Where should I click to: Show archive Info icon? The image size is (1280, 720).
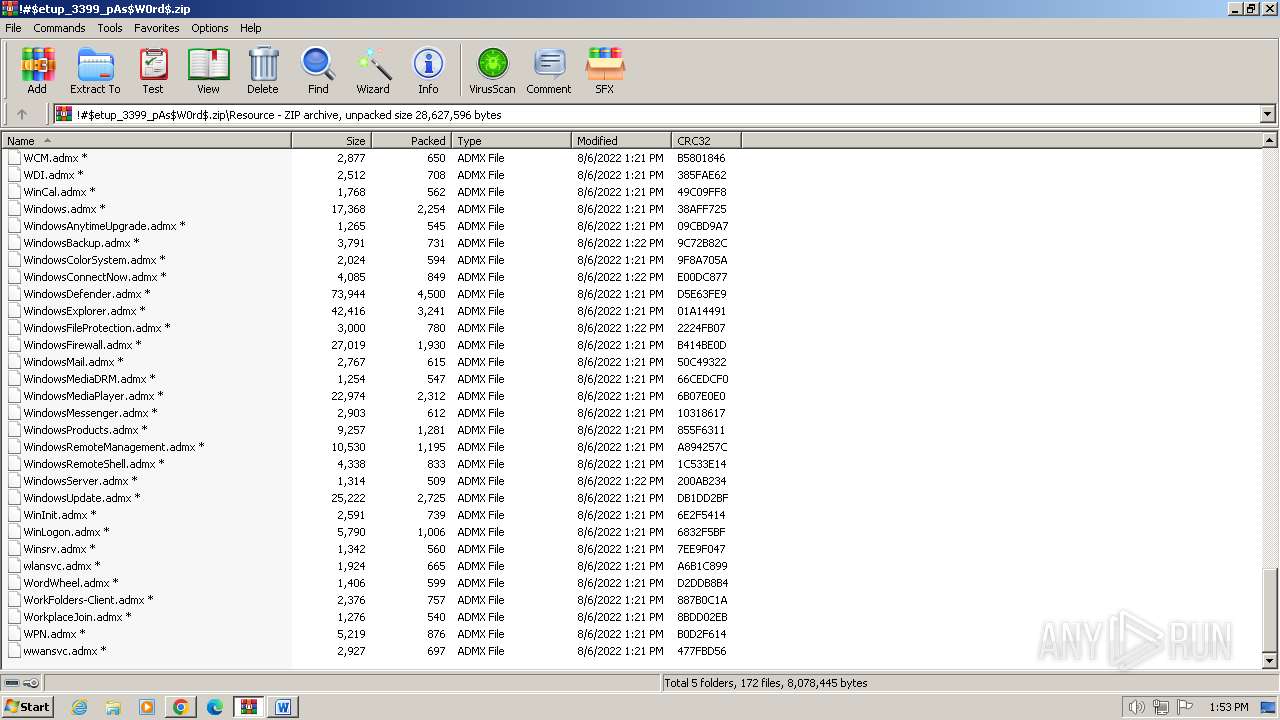[428, 70]
